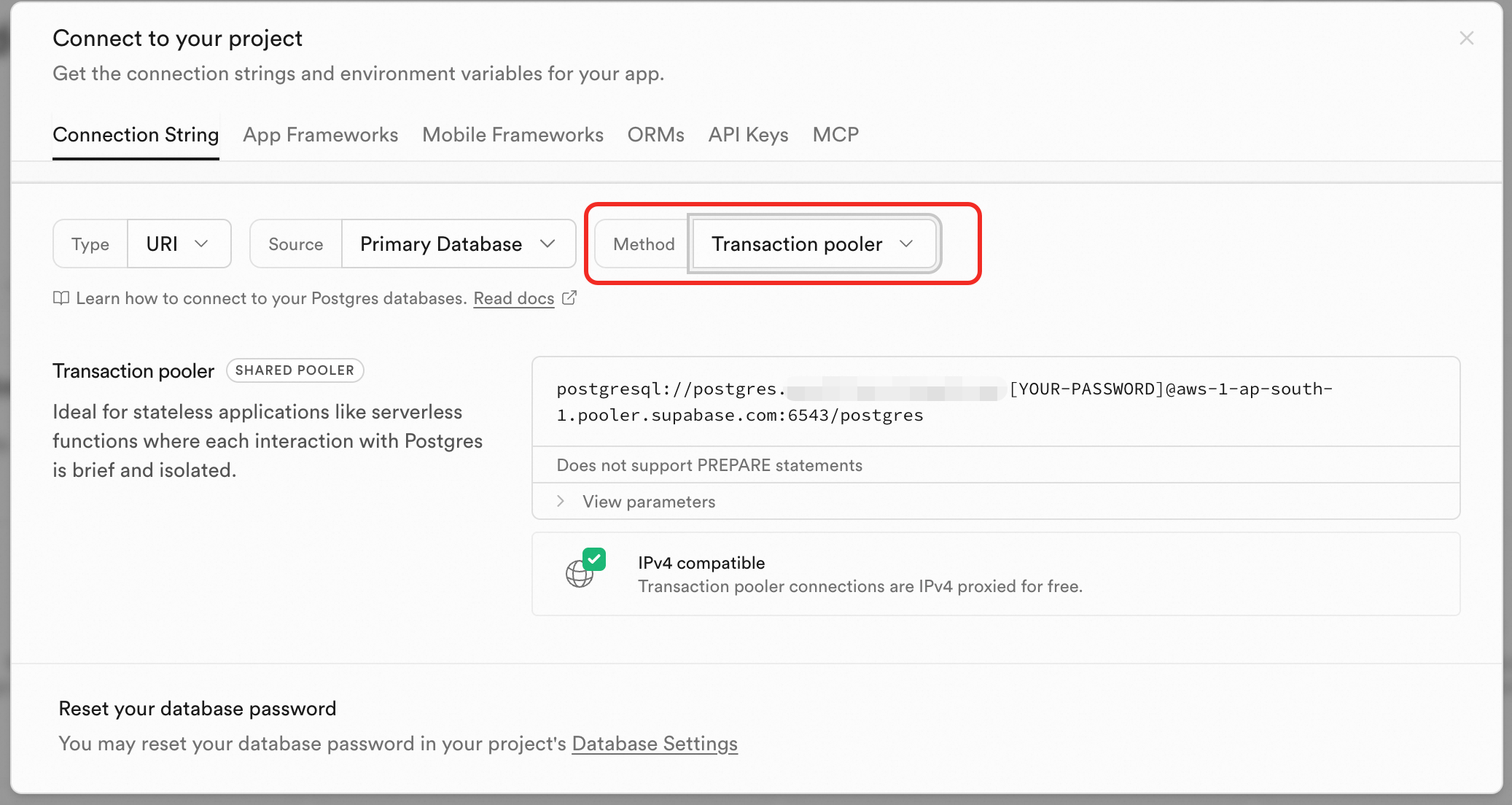Click the chevron arrow beside View parameters
Image resolution: width=1512 pixels, height=805 pixels.
(561, 501)
